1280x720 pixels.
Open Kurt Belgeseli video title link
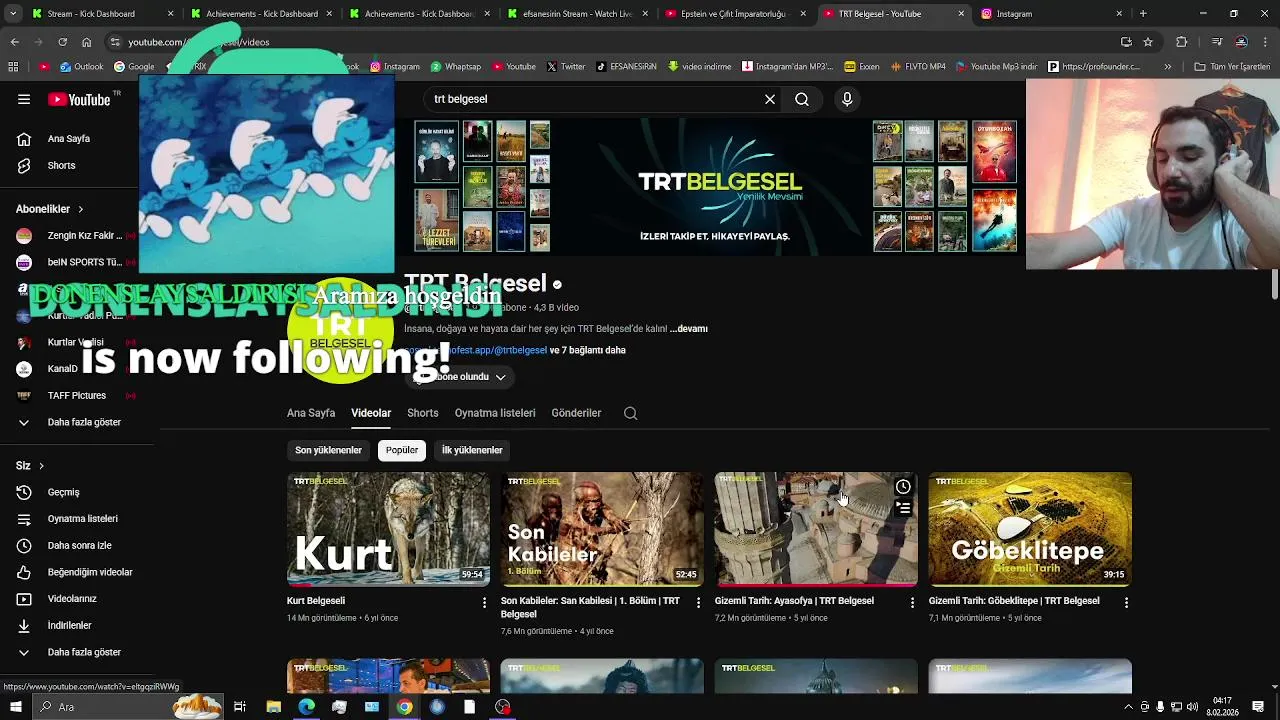(x=316, y=601)
